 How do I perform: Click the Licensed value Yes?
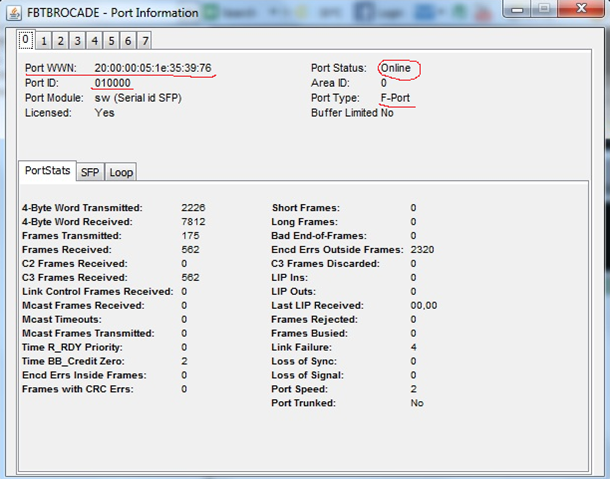click(104, 113)
